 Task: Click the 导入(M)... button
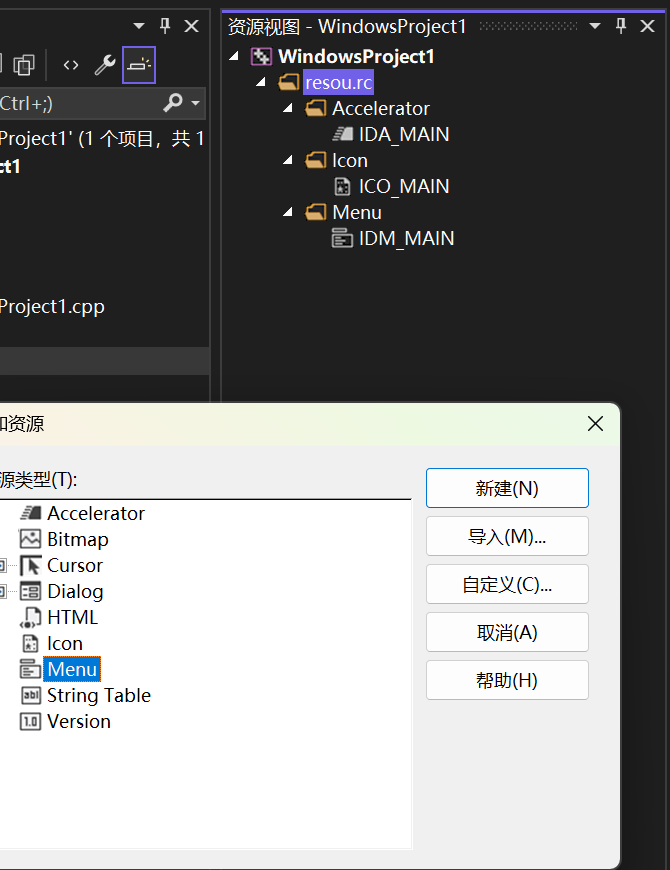tap(507, 536)
